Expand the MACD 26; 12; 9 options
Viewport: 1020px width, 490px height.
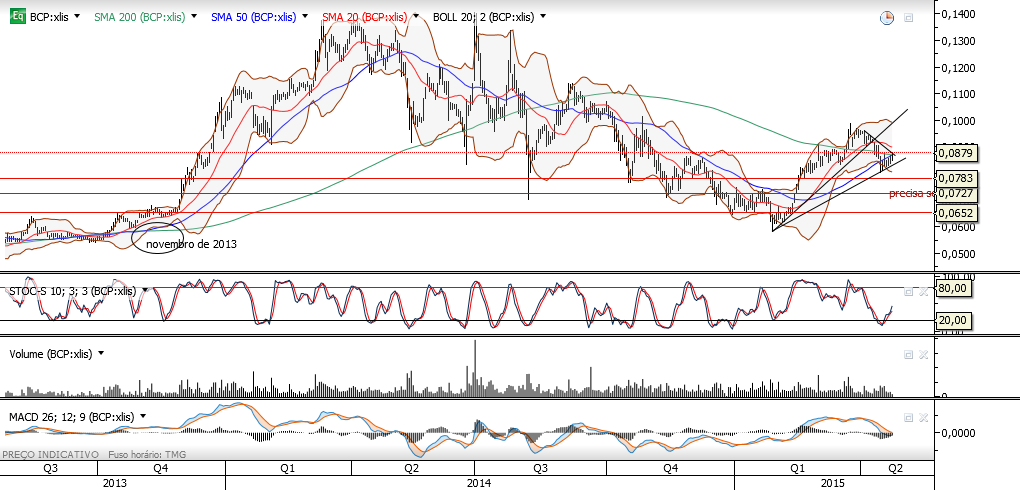[143, 417]
